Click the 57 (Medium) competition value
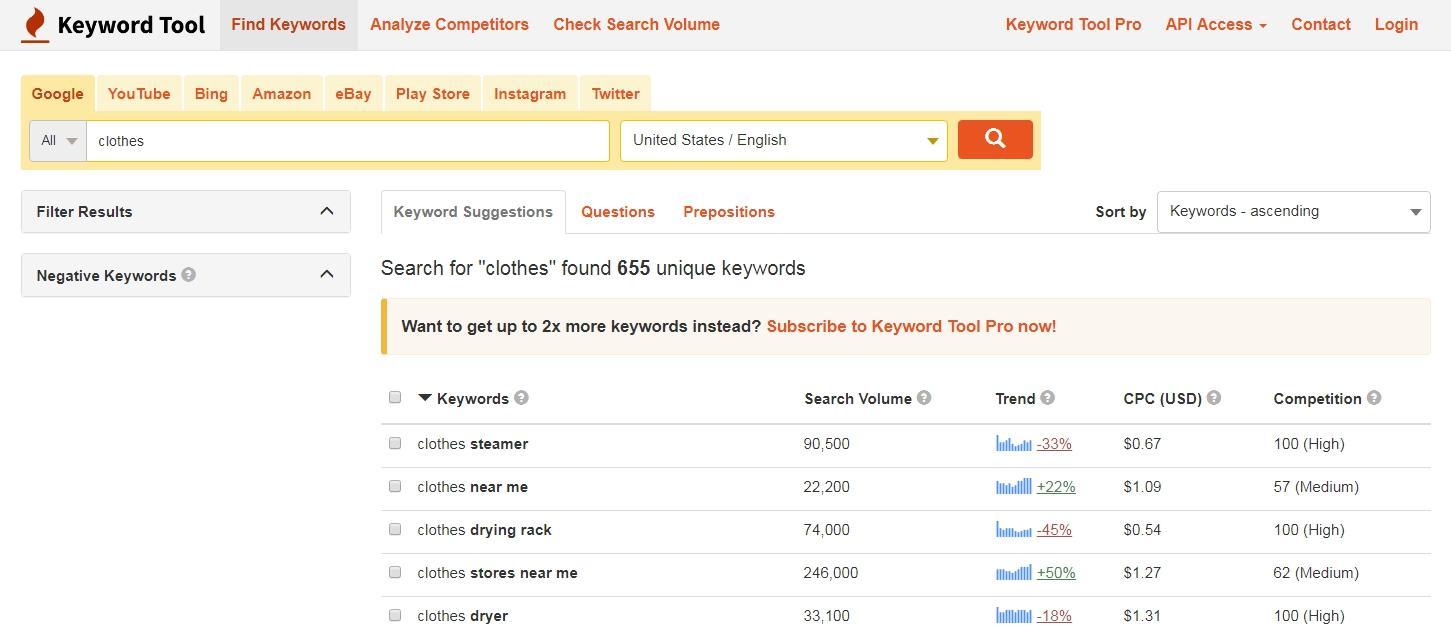The width and height of the screenshot is (1451, 639). pos(1316,487)
